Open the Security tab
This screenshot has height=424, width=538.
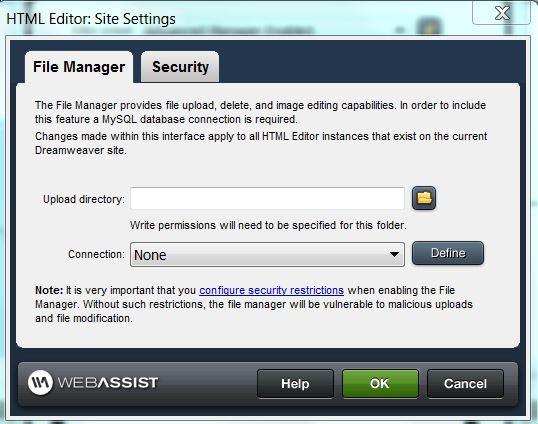[x=180, y=67]
